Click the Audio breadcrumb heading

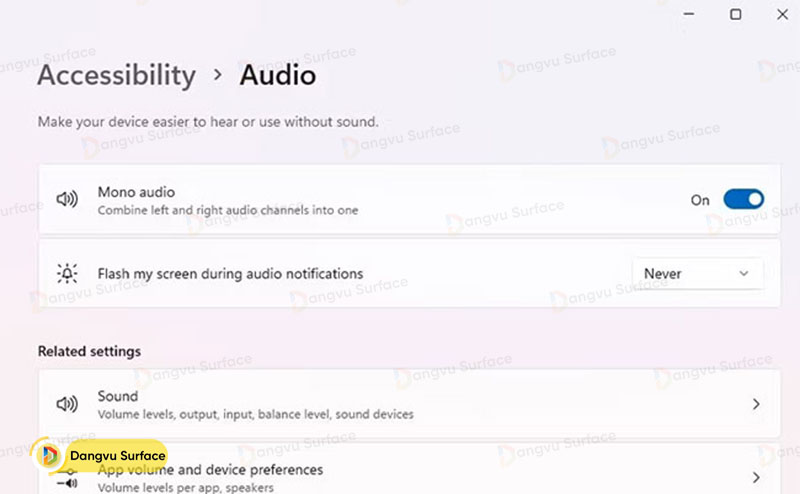tap(277, 75)
